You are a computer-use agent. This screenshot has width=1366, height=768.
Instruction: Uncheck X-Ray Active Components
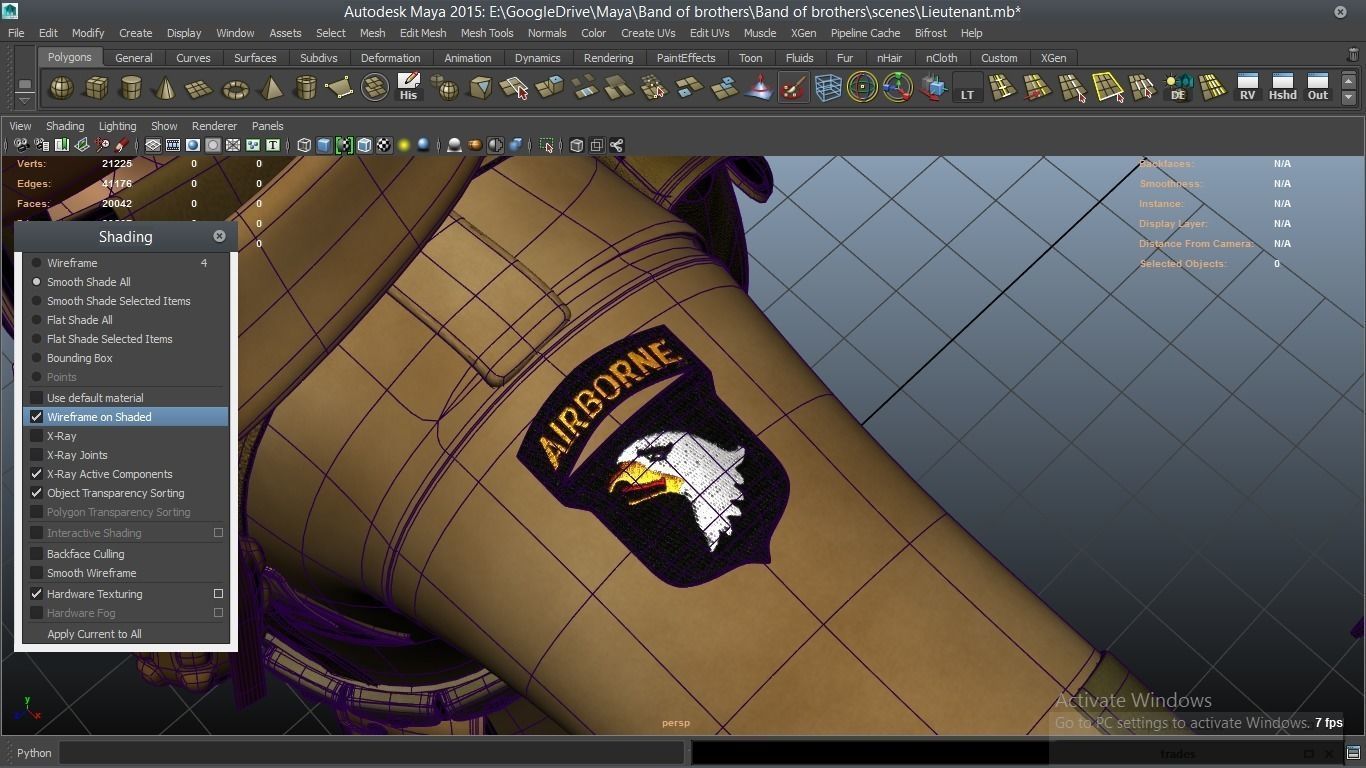(x=37, y=474)
